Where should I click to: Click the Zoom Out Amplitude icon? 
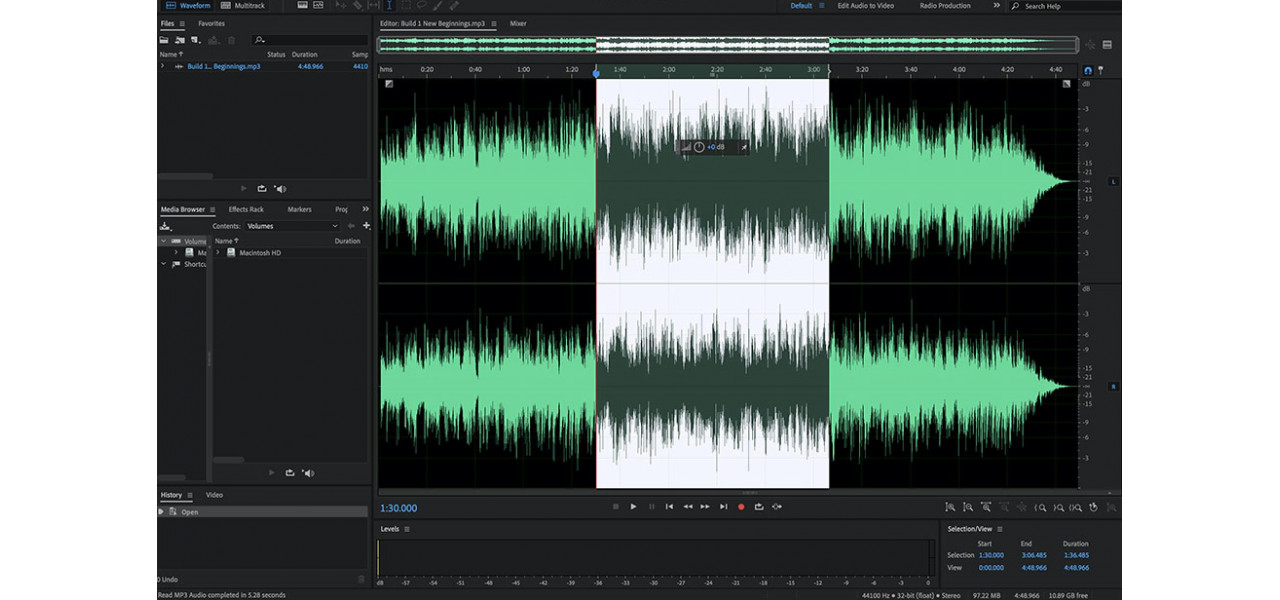click(x=968, y=507)
